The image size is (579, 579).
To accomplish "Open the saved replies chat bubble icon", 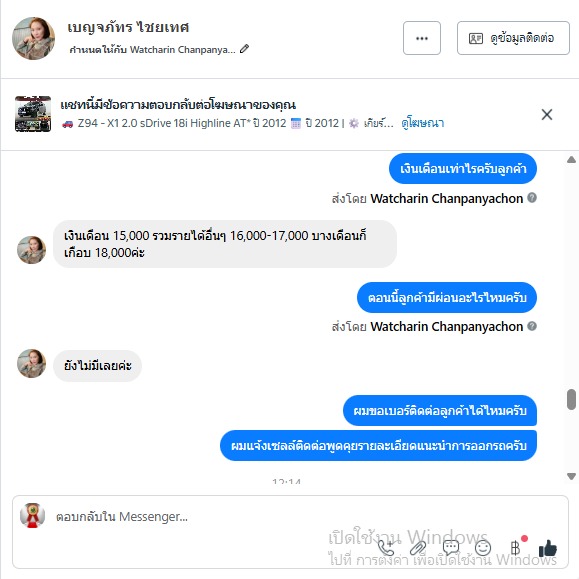I will [x=450, y=548].
